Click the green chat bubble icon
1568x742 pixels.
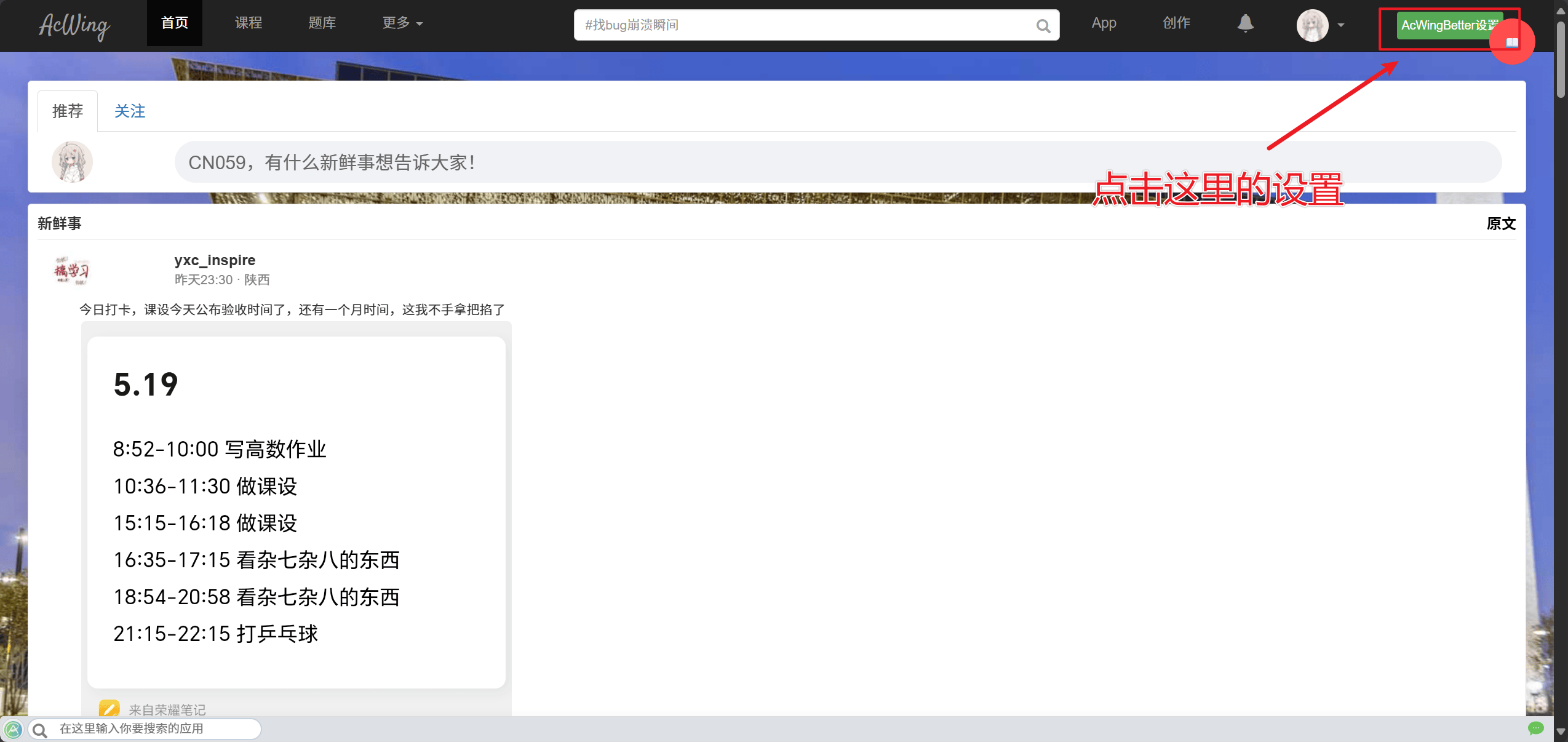coord(1535,728)
